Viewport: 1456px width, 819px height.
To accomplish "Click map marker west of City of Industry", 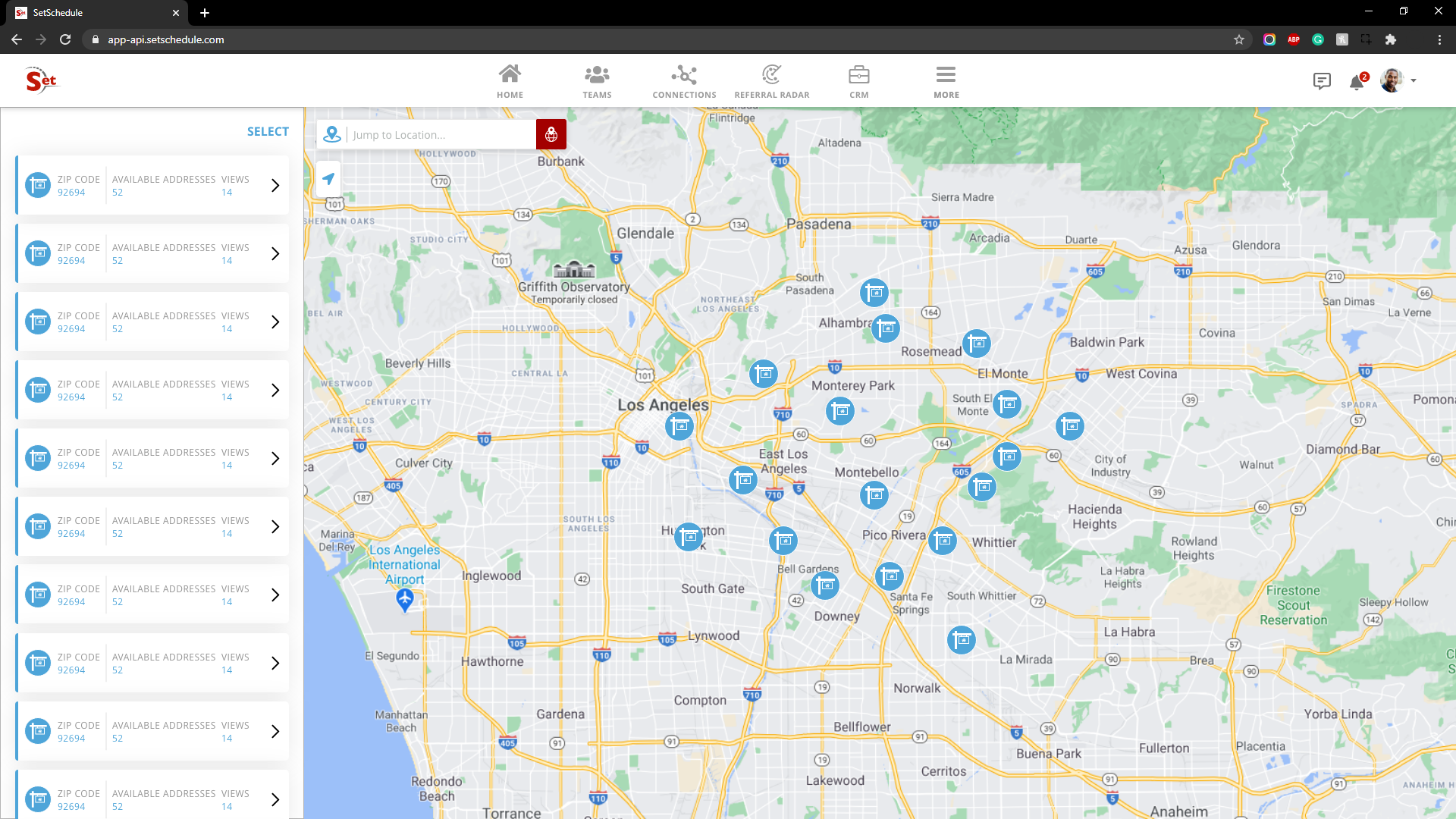I will (x=1007, y=457).
